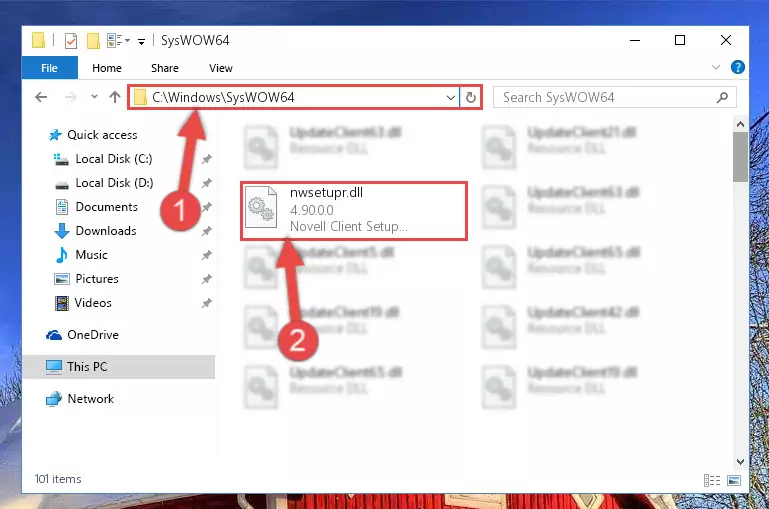The image size is (769, 509).
Task: Open Videos folder in sidebar
Action: click(x=93, y=303)
